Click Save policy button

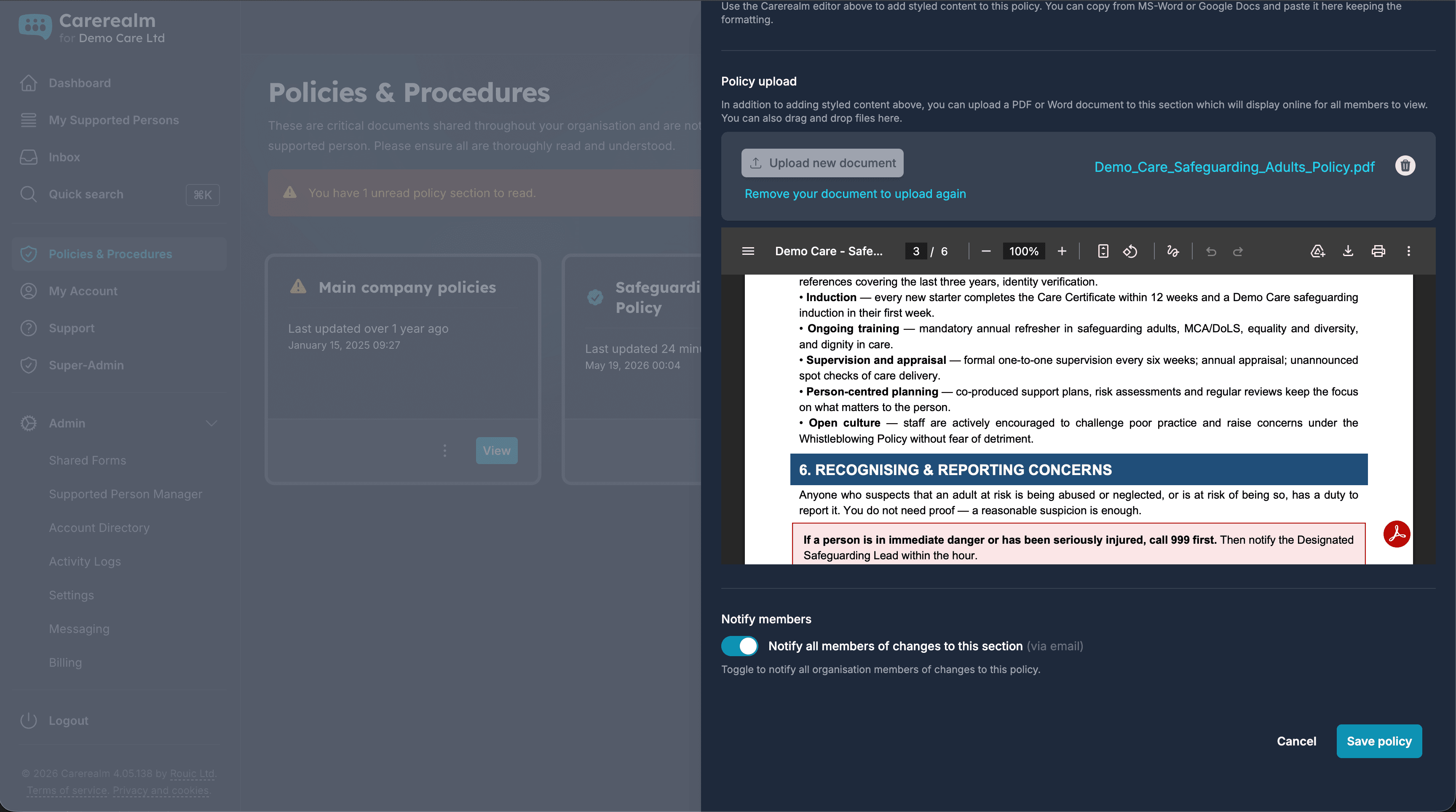click(1378, 741)
